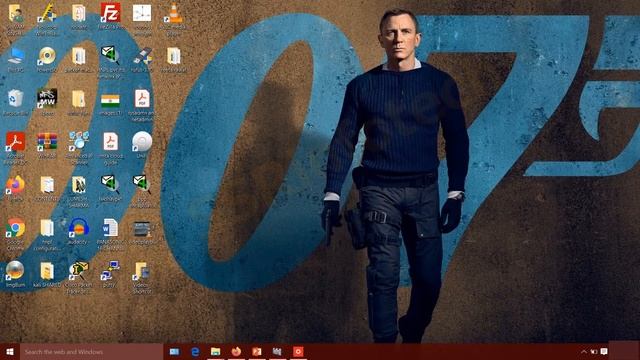Screen dimensions: 640x360
Task: Open PowerPoint from the taskbar
Action: click(x=257, y=351)
